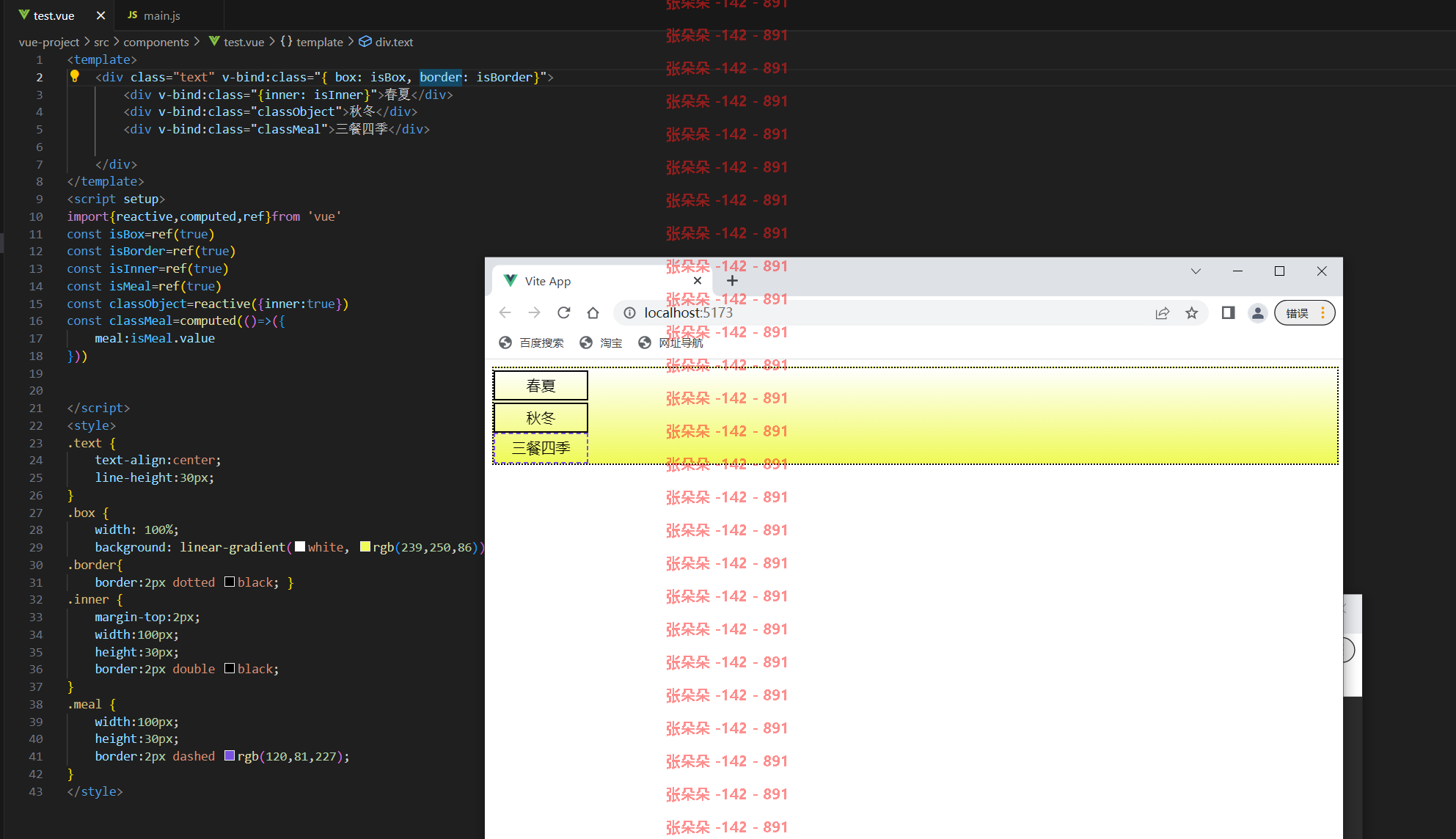Click the share page icon
The image size is (1456, 839).
(x=1162, y=313)
